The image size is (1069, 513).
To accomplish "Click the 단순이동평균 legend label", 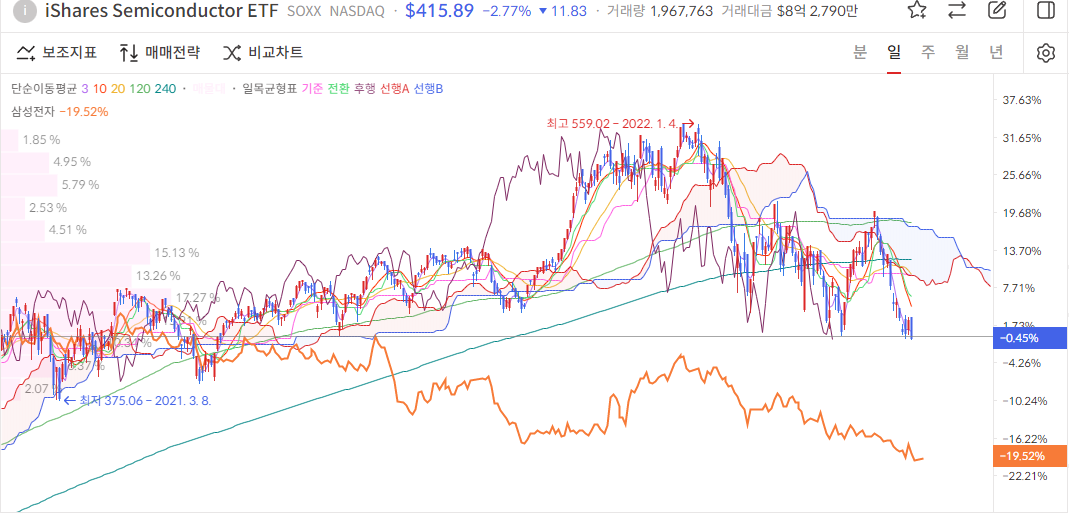I will click(x=44, y=89).
